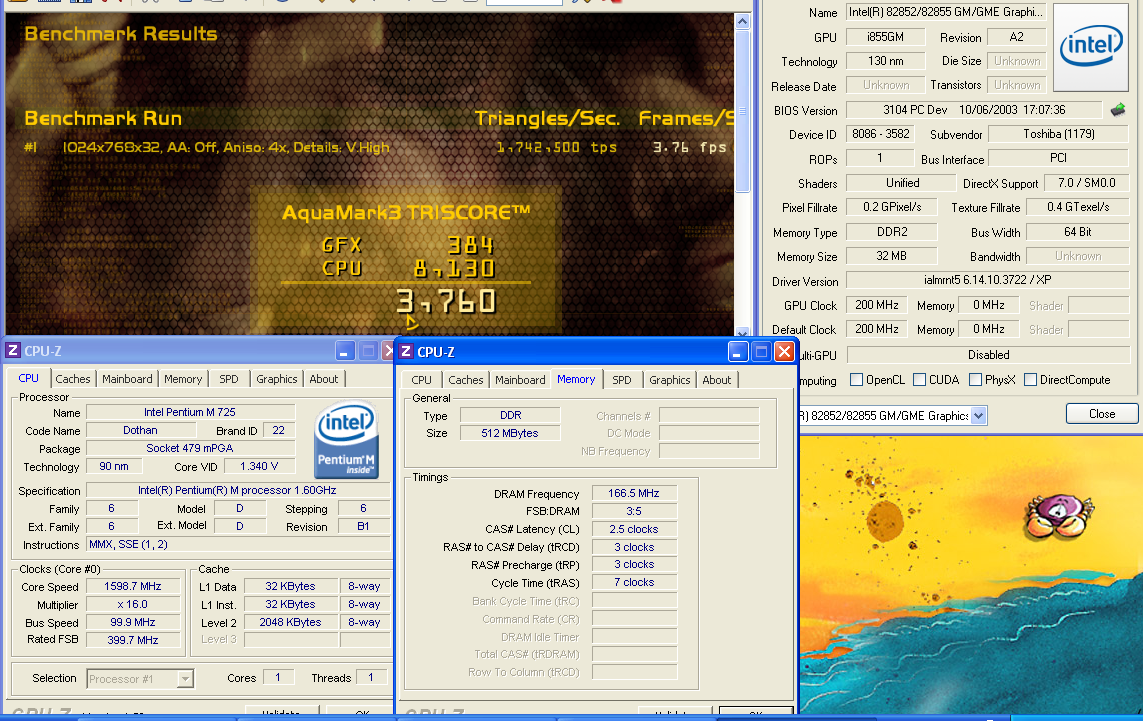This screenshot has height=721, width=1143.
Task: Click the Pentium M logo in the CPU-Z processor window
Action: point(346,440)
